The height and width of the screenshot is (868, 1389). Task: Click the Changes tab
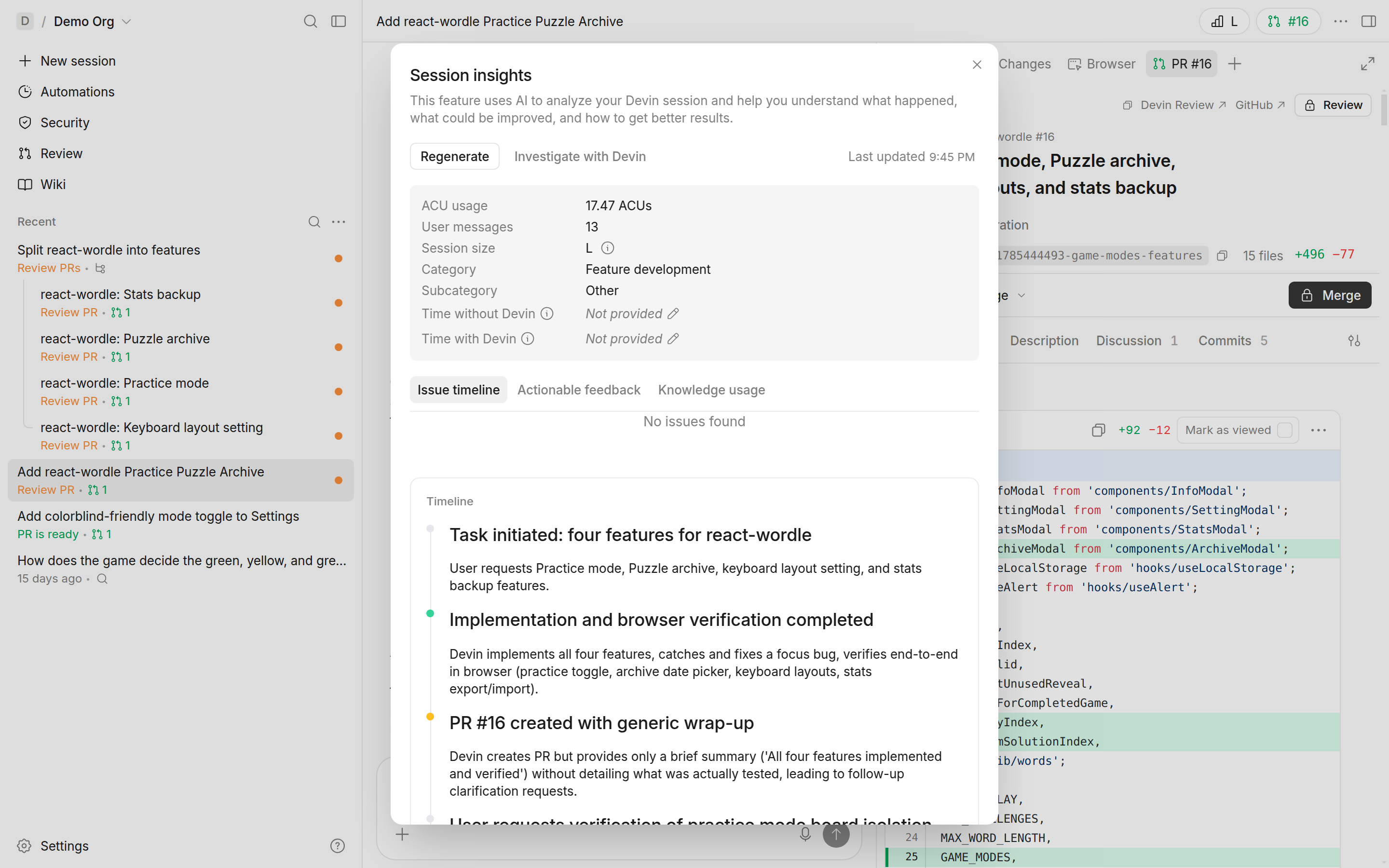1024,64
